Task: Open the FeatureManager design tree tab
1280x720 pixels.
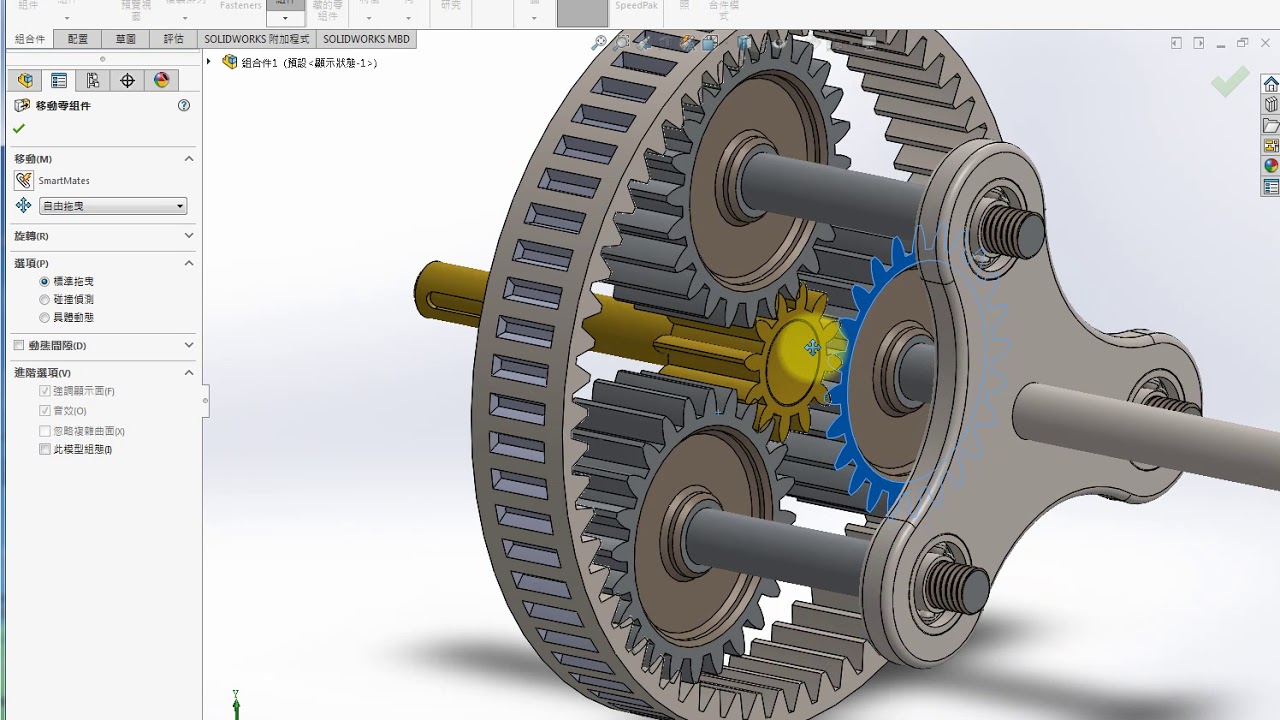Action: coord(25,80)
